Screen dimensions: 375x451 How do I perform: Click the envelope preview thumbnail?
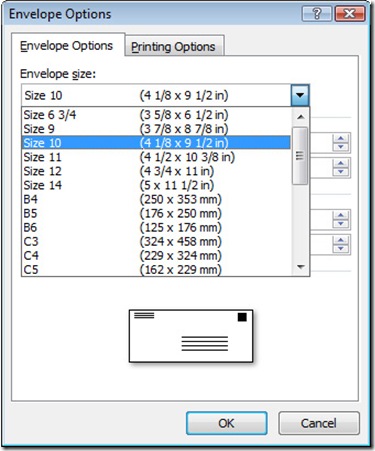click(x=191, y=336)
